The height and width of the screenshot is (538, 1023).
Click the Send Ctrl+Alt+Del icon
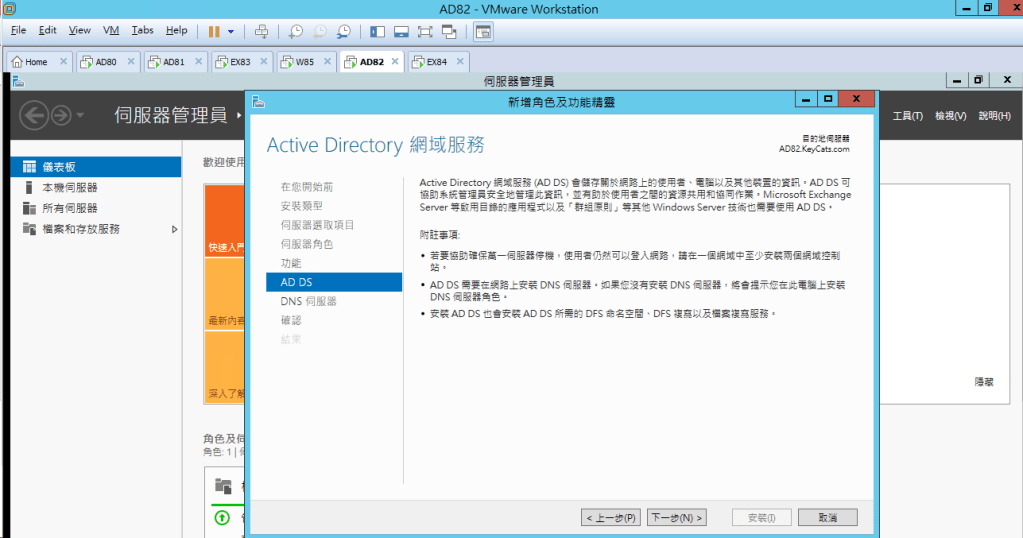(262, 31)
